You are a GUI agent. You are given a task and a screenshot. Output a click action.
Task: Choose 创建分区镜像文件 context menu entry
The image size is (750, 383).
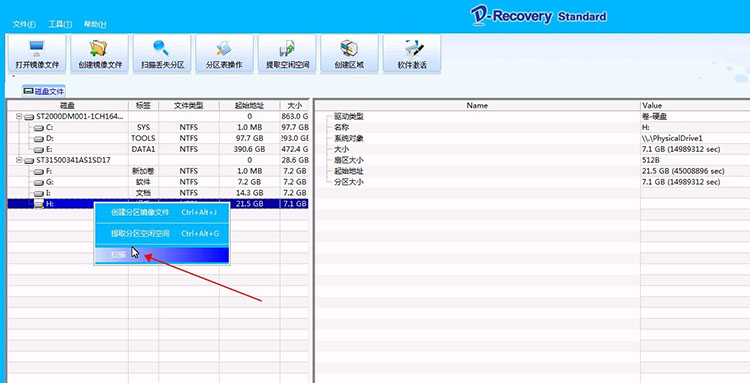[162, 212]
